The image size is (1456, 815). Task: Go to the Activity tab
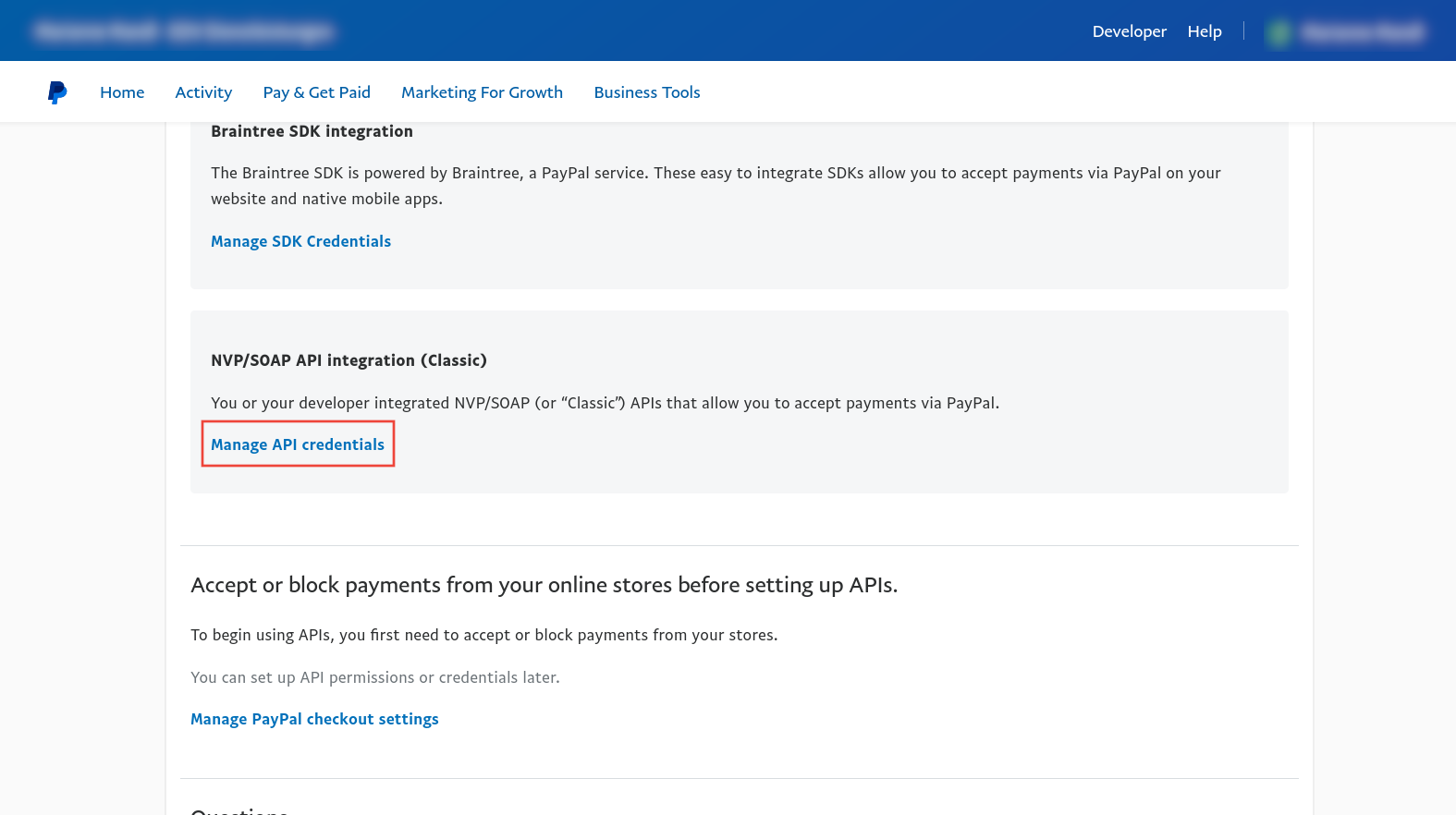click(x=203, y=92)
